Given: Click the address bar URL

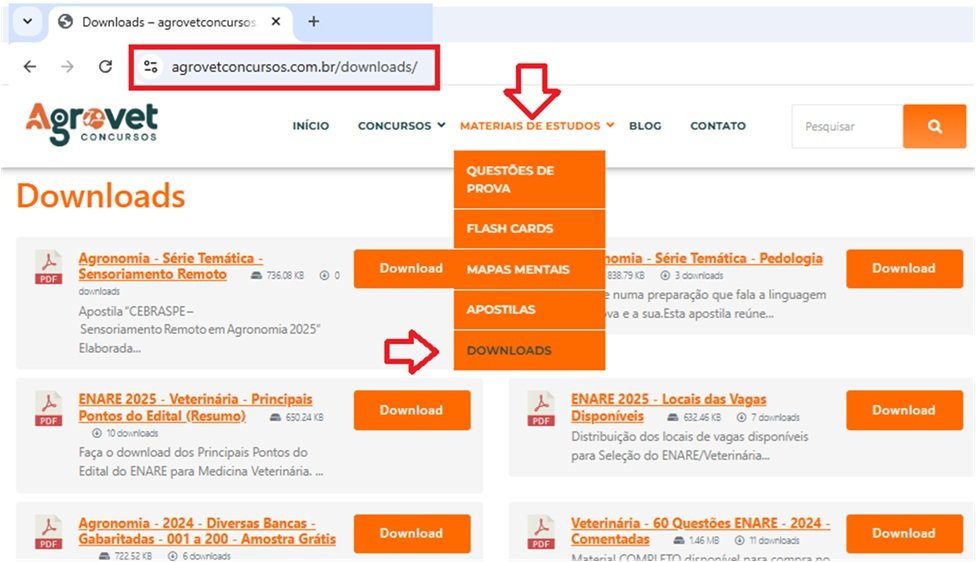Looking at the screenshot, I should [x=294, y=67].
